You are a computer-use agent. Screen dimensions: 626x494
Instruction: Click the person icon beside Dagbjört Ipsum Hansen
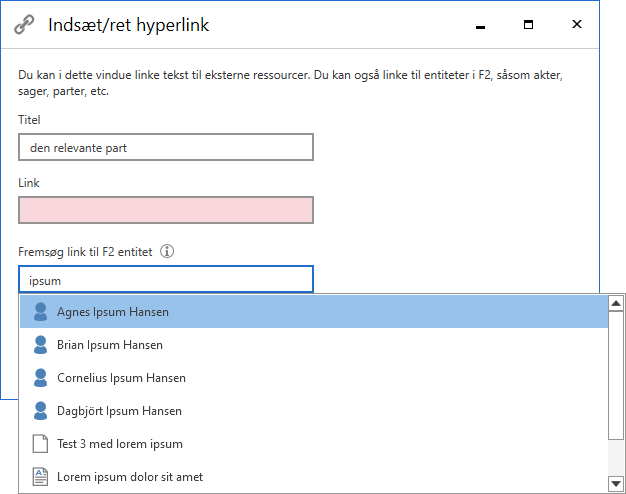click(x=40, y=411)
